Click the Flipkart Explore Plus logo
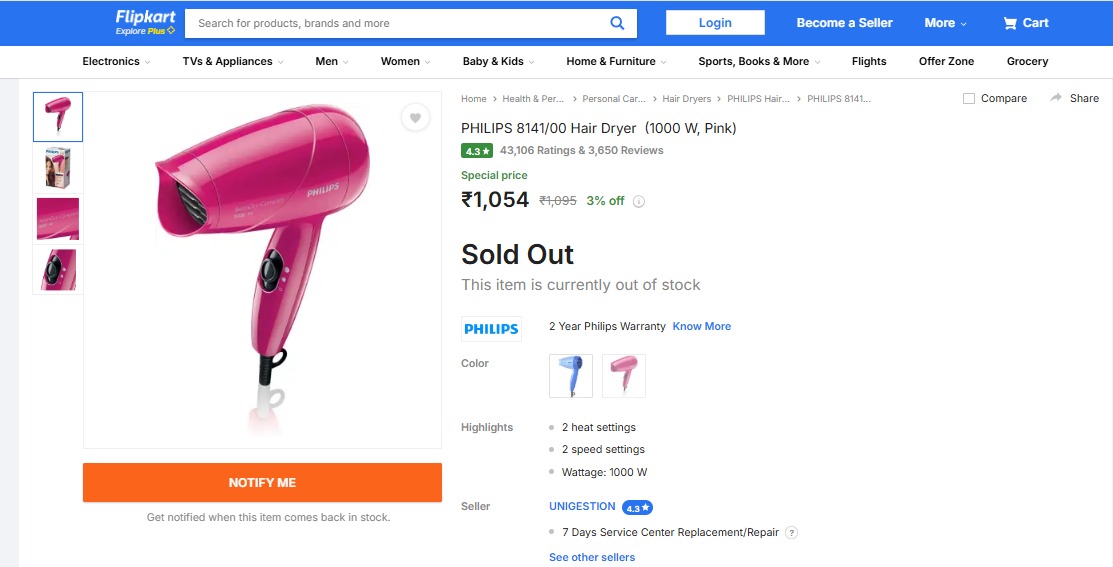This screenshot has width=1113, height=567. (x=146, y=22)
